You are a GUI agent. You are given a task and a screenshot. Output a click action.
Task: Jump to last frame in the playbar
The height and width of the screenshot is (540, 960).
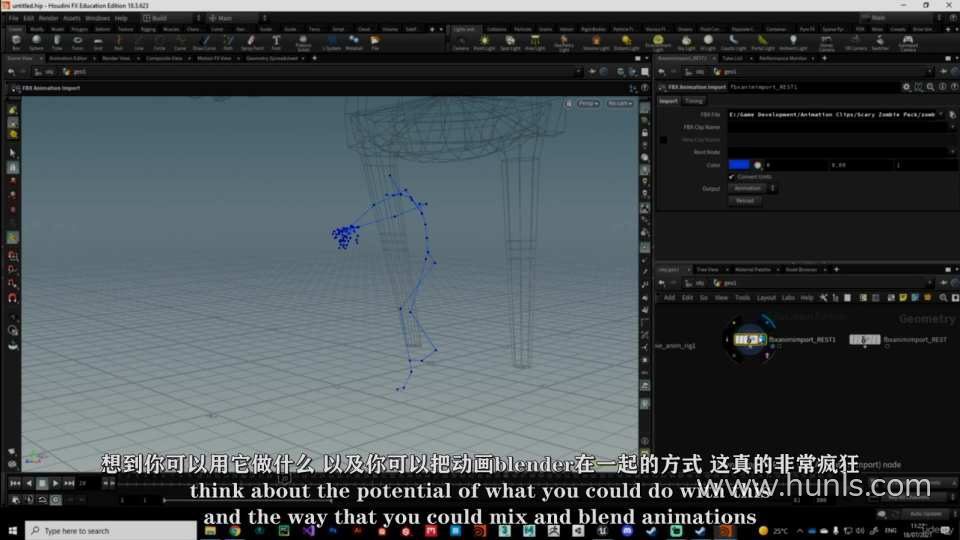point(69,484)
